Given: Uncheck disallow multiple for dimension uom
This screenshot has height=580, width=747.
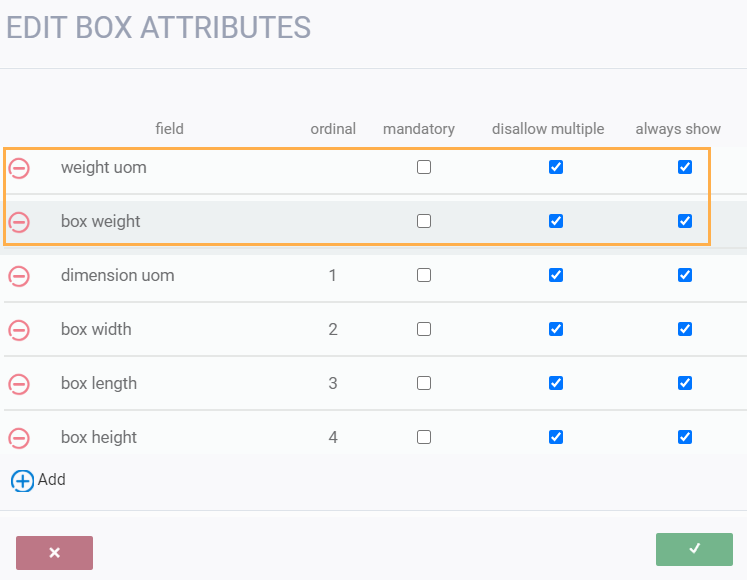Looking at the screenshot, I should coord(556,275).
